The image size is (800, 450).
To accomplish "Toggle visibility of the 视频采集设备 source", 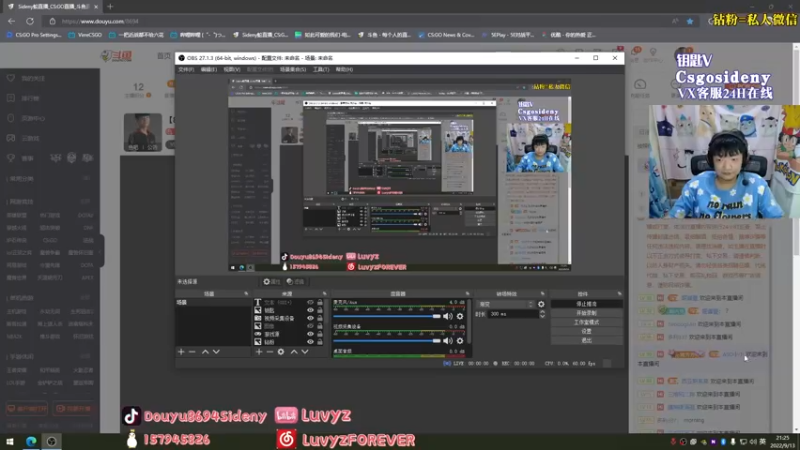I will (310, 318).
